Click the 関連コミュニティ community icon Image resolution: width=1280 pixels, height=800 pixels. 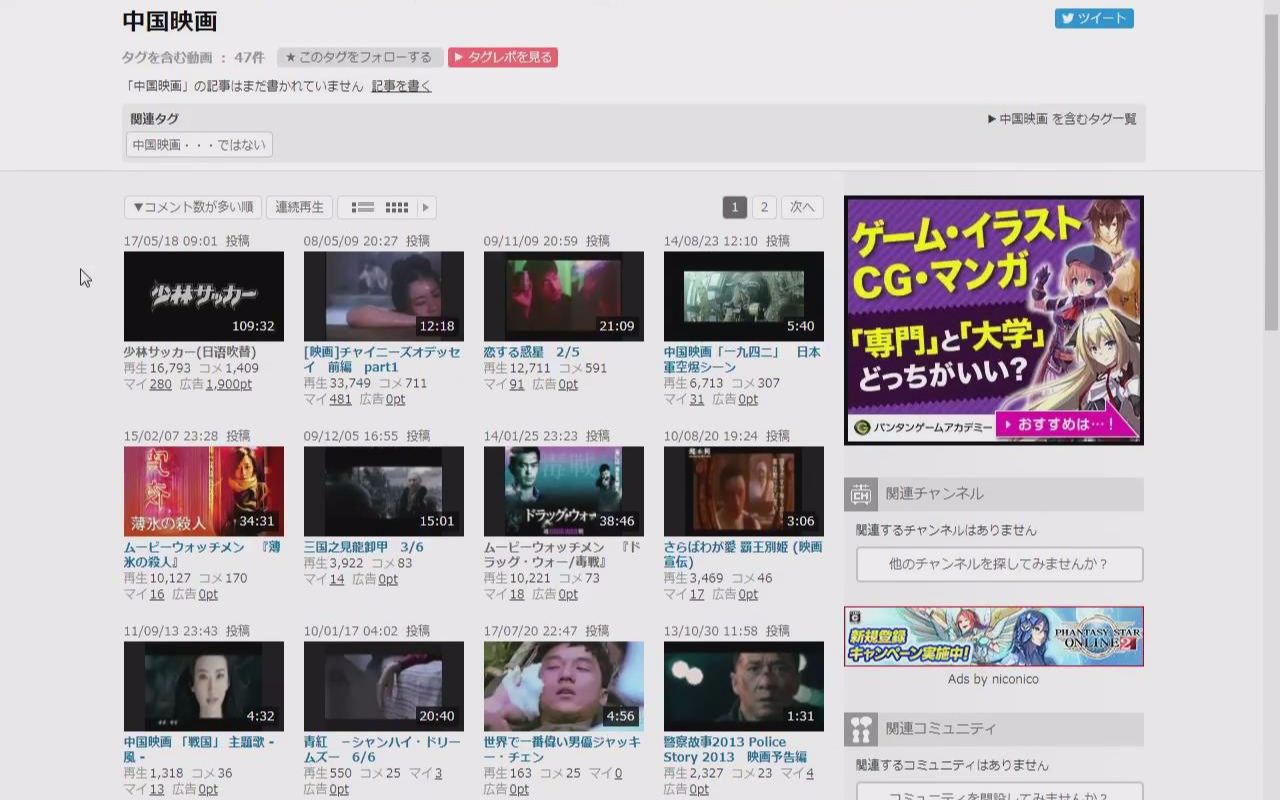(x=861, y=729)
